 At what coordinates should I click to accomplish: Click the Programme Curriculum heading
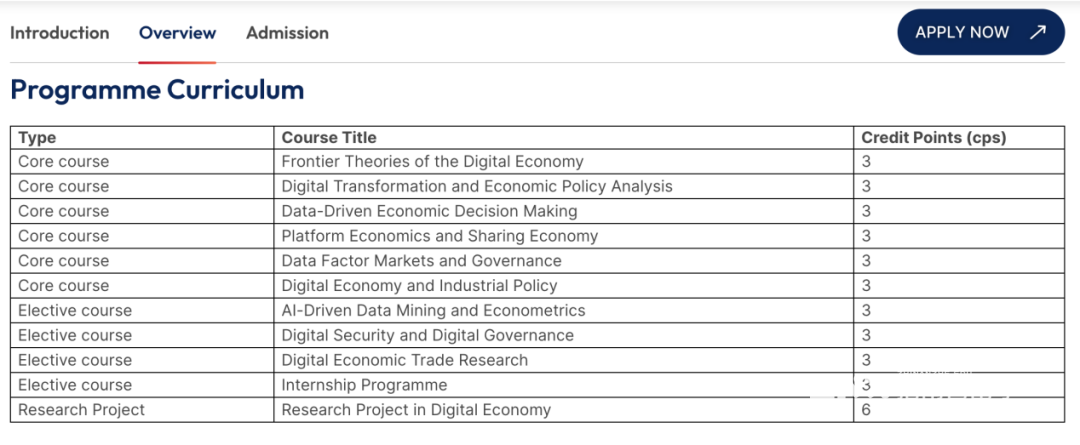pos(157,90)
